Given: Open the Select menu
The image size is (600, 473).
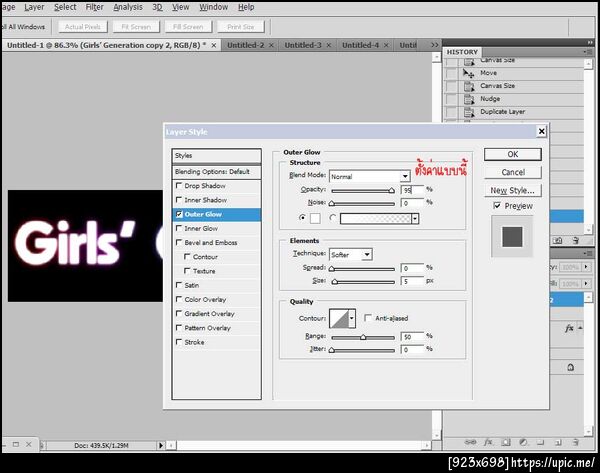Looking at the screenshot, I should (x=65, y=7).
